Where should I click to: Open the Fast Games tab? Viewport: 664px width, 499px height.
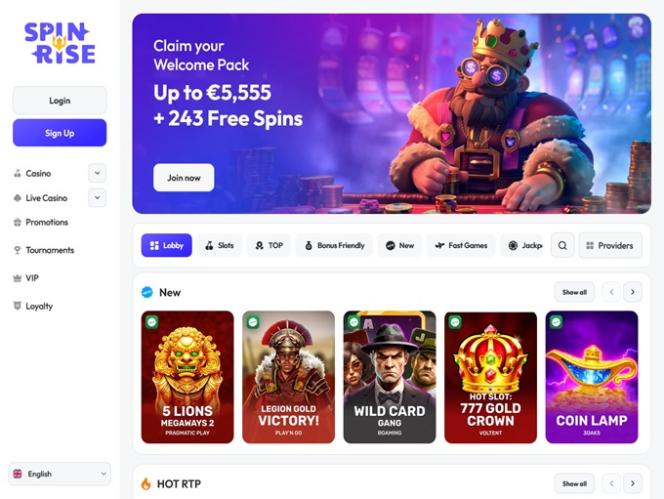[x=461, y=245]
